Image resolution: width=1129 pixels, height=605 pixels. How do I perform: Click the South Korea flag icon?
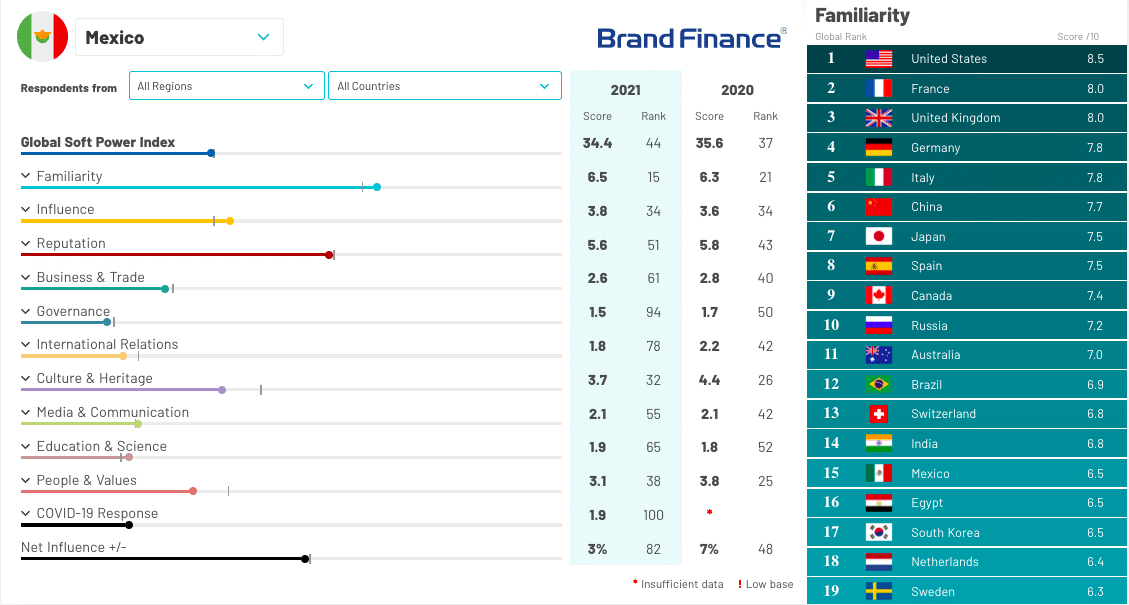tap(878, 532)
